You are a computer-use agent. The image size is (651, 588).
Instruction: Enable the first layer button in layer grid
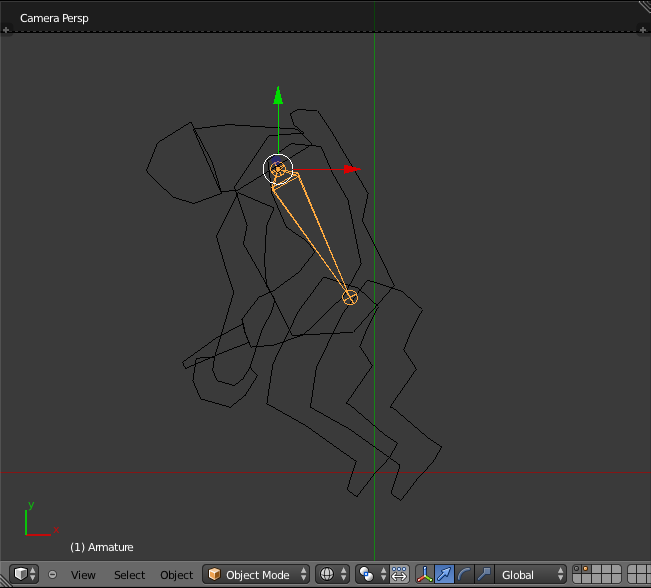[578, 570]
